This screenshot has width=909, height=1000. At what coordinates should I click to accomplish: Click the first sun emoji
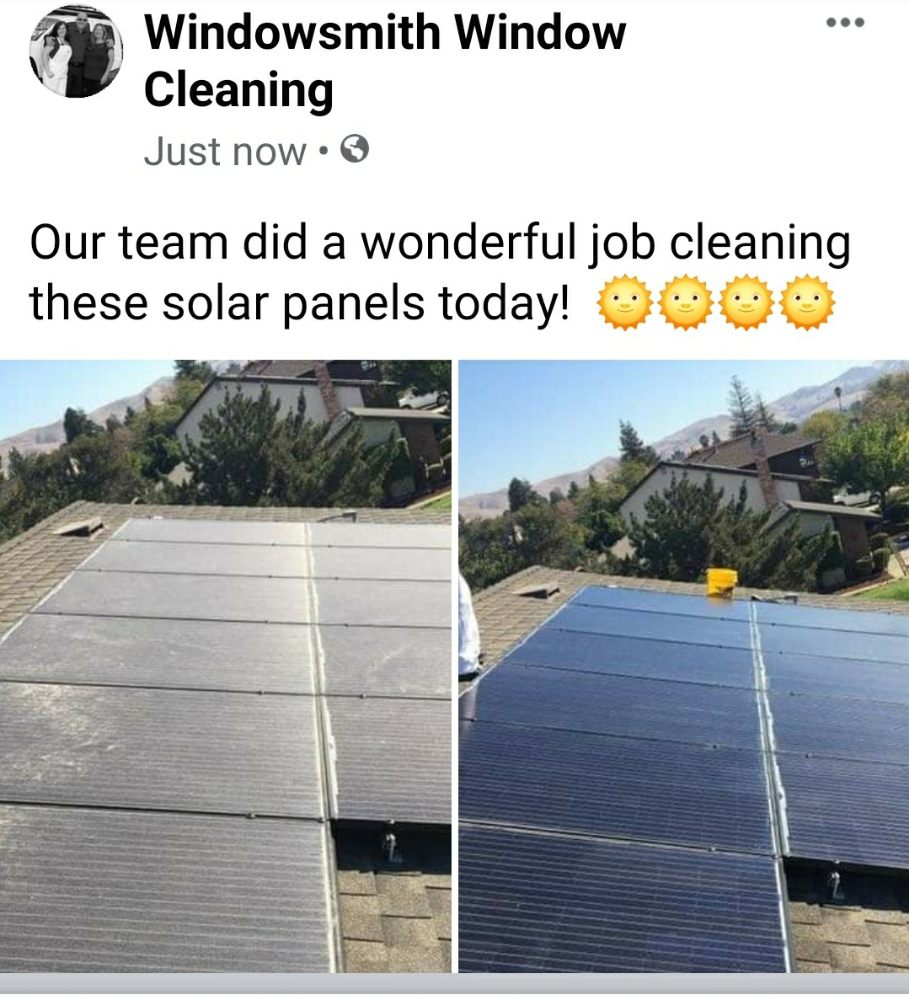click(624, 302)
